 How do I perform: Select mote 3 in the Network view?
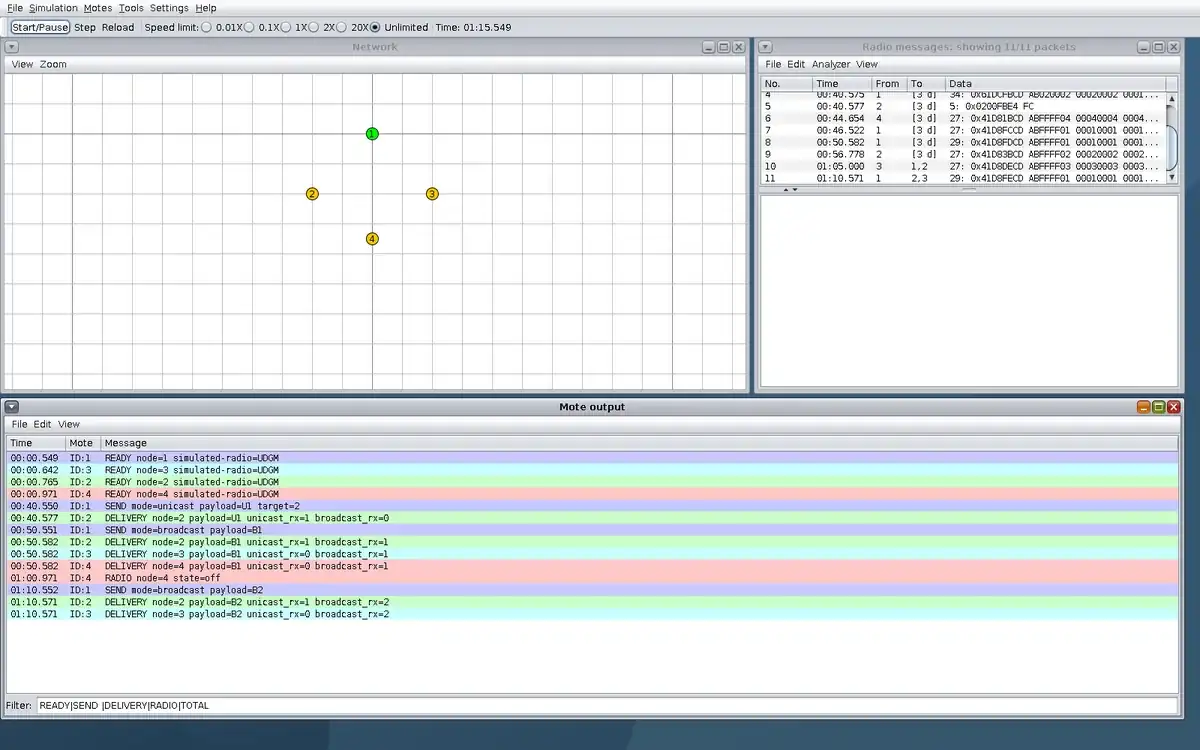click(x=432, y=194)
